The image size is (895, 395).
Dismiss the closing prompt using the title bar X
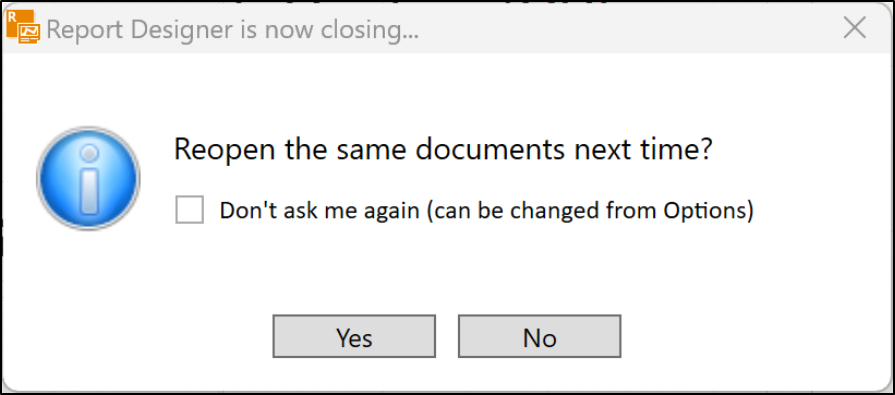(x=854, y=28)
